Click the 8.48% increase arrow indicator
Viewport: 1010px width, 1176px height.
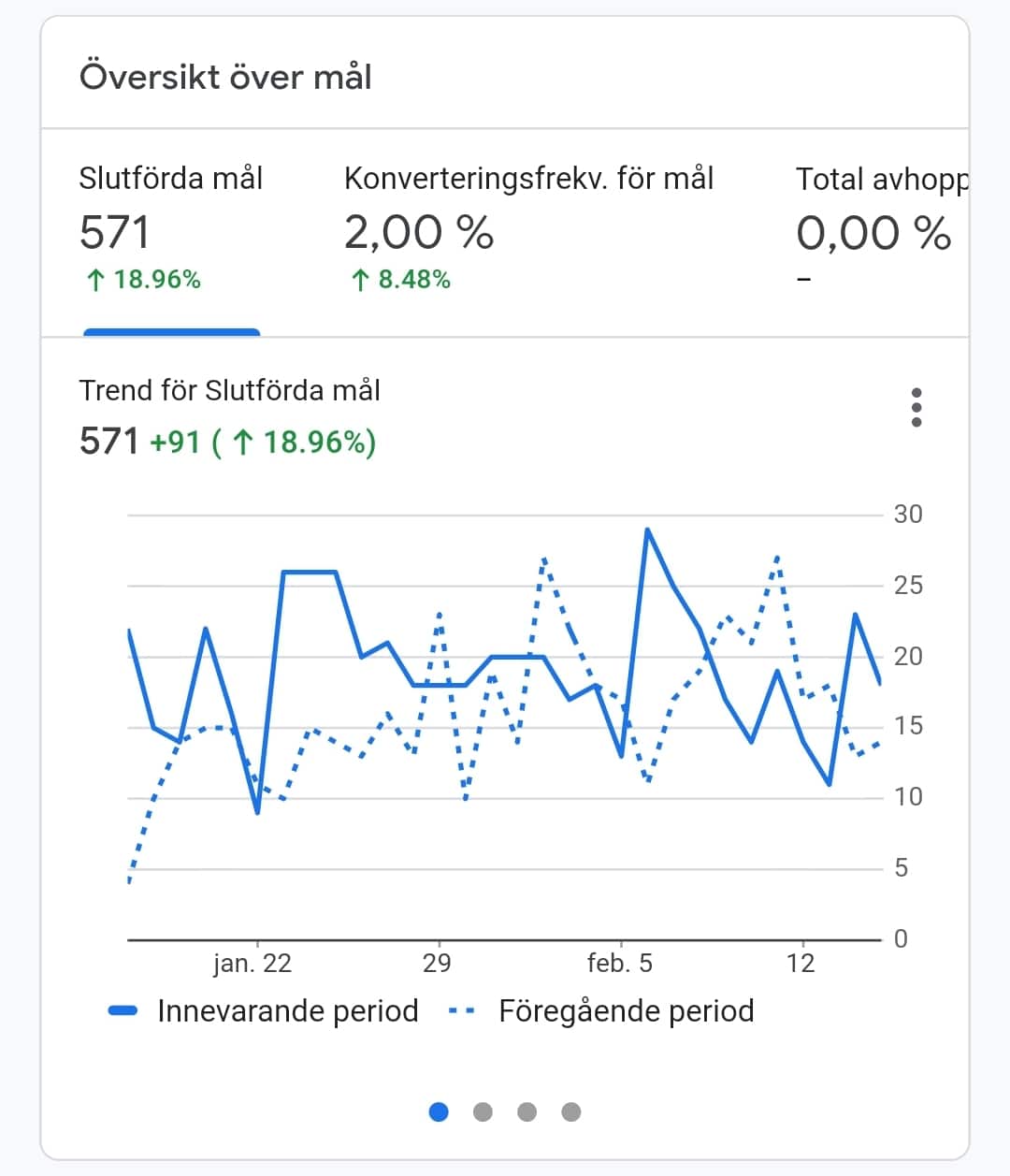360,280
